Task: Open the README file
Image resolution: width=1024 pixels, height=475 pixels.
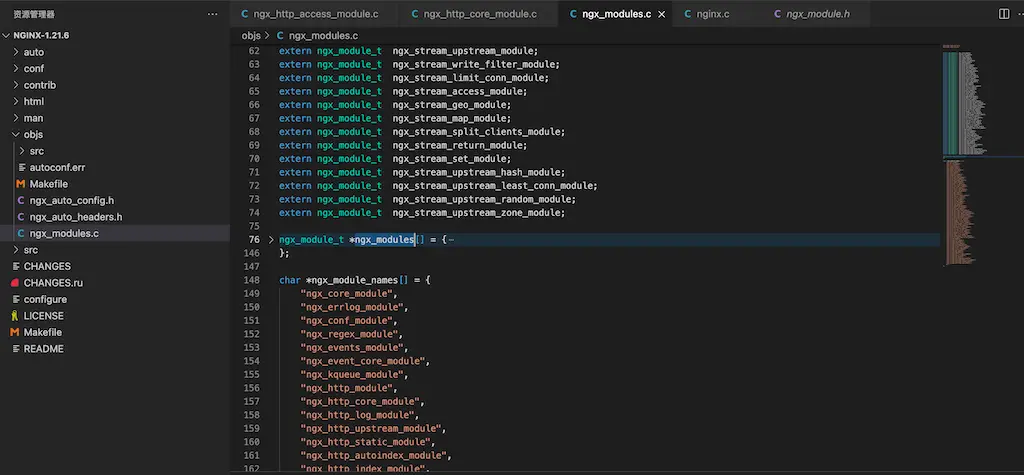Action: [x=43, y=348]
